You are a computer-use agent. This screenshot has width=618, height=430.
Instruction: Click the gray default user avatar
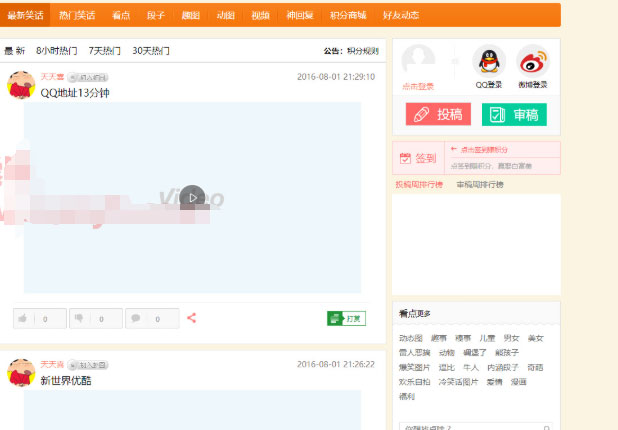418,61
